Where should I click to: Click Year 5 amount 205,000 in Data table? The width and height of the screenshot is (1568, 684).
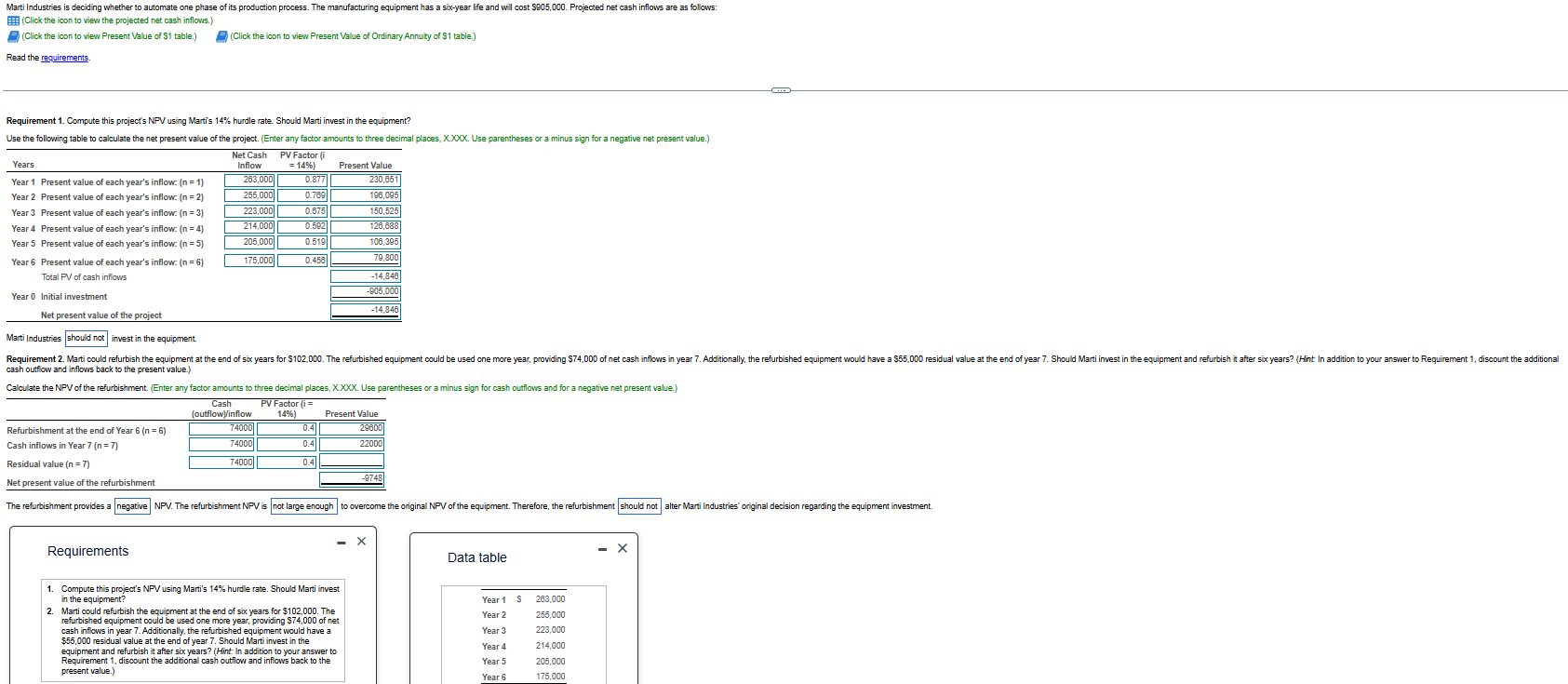550,662
